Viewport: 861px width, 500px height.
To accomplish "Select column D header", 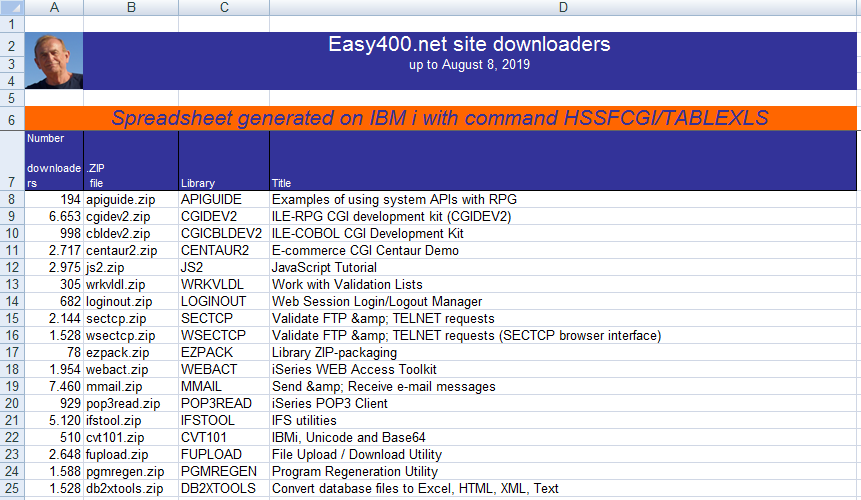I will click(563, 7).
